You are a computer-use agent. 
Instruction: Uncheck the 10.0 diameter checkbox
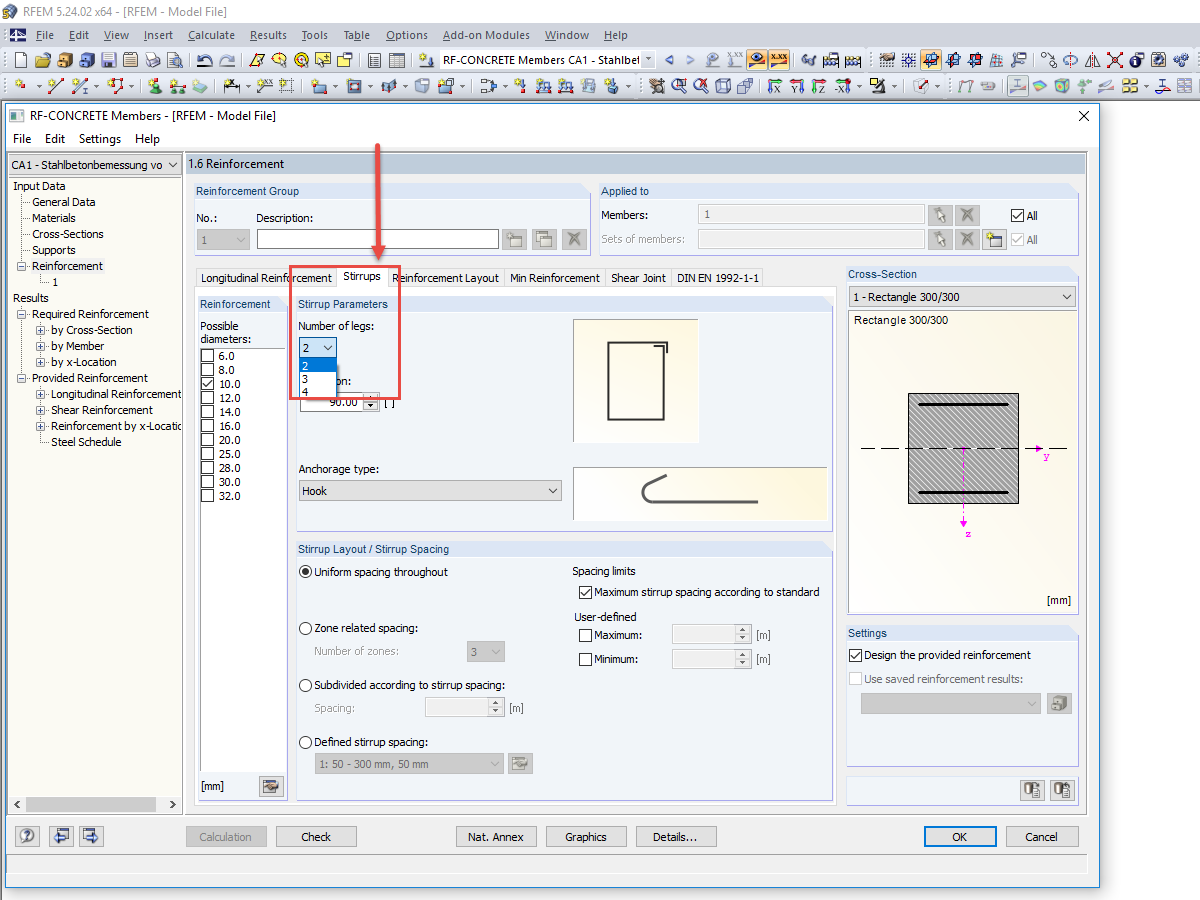click(x=207, y=384)
